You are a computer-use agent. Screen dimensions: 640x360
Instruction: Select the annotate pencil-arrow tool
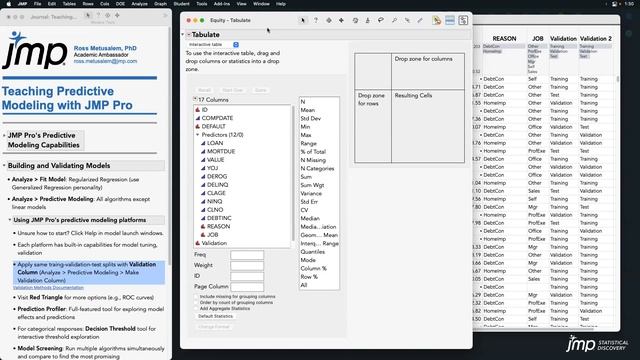(407, 20)
